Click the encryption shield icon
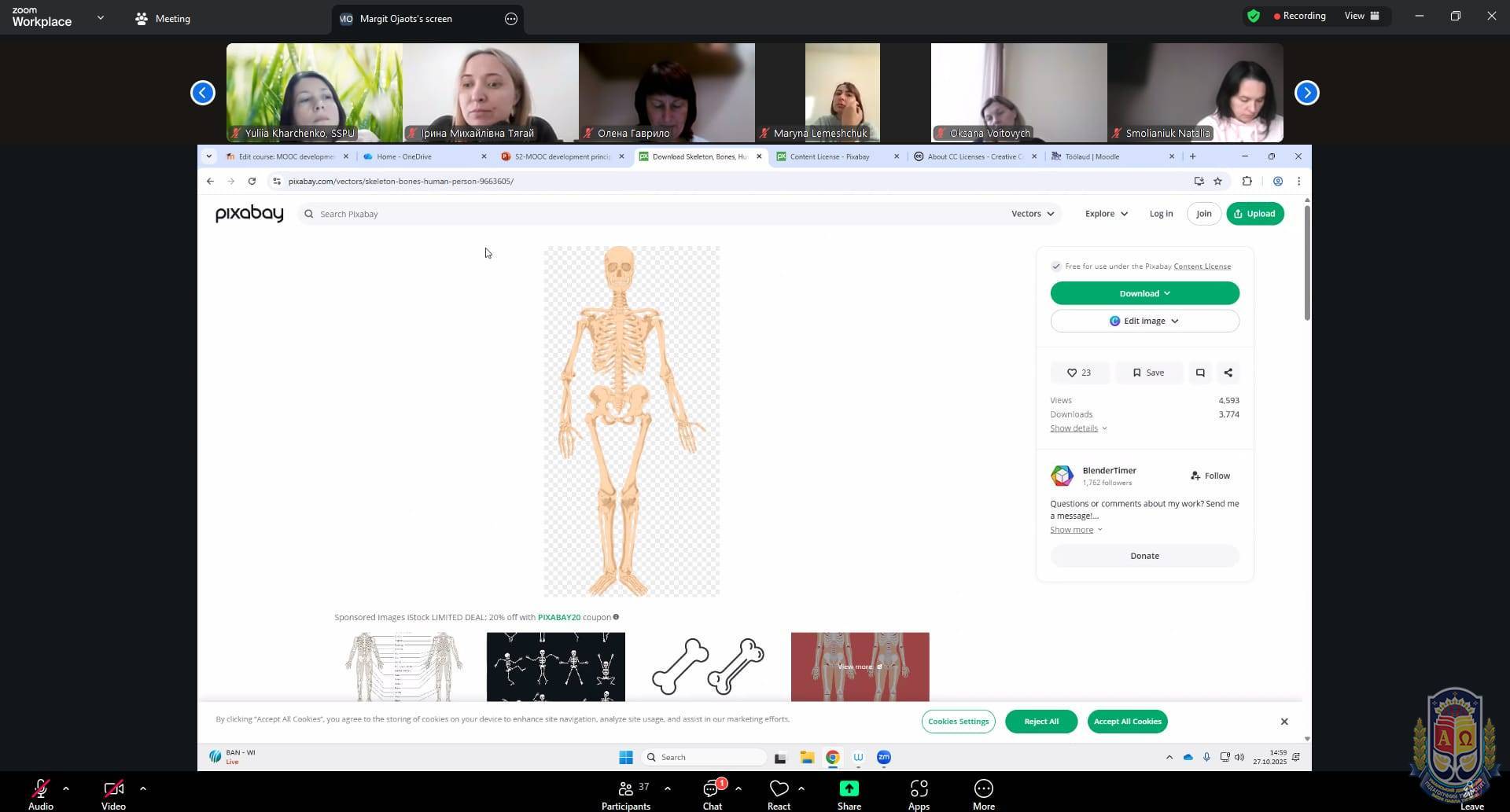The width and height of the screenshot is (1510, 812). (1254, 16)
